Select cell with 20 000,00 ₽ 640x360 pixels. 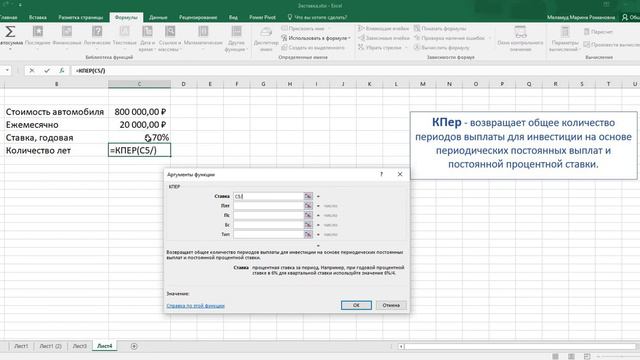point(140,124)
